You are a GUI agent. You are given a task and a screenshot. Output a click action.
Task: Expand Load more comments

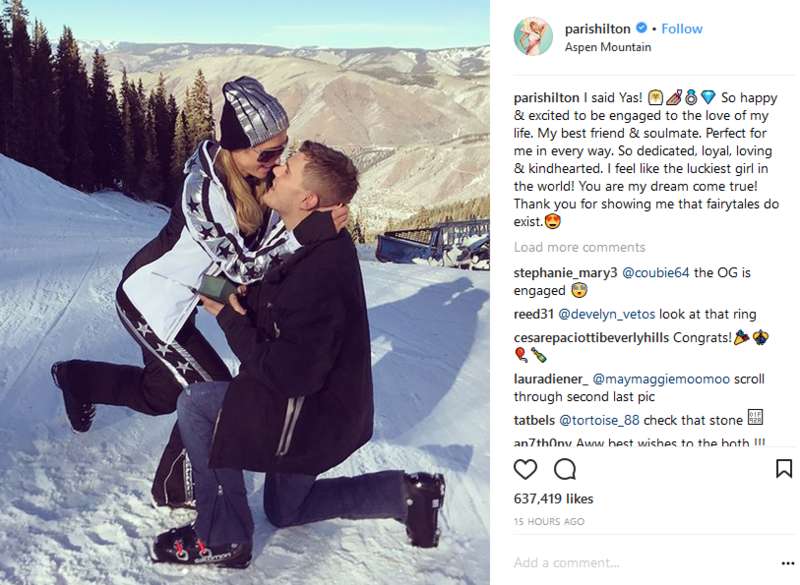[x=579, y=247]
